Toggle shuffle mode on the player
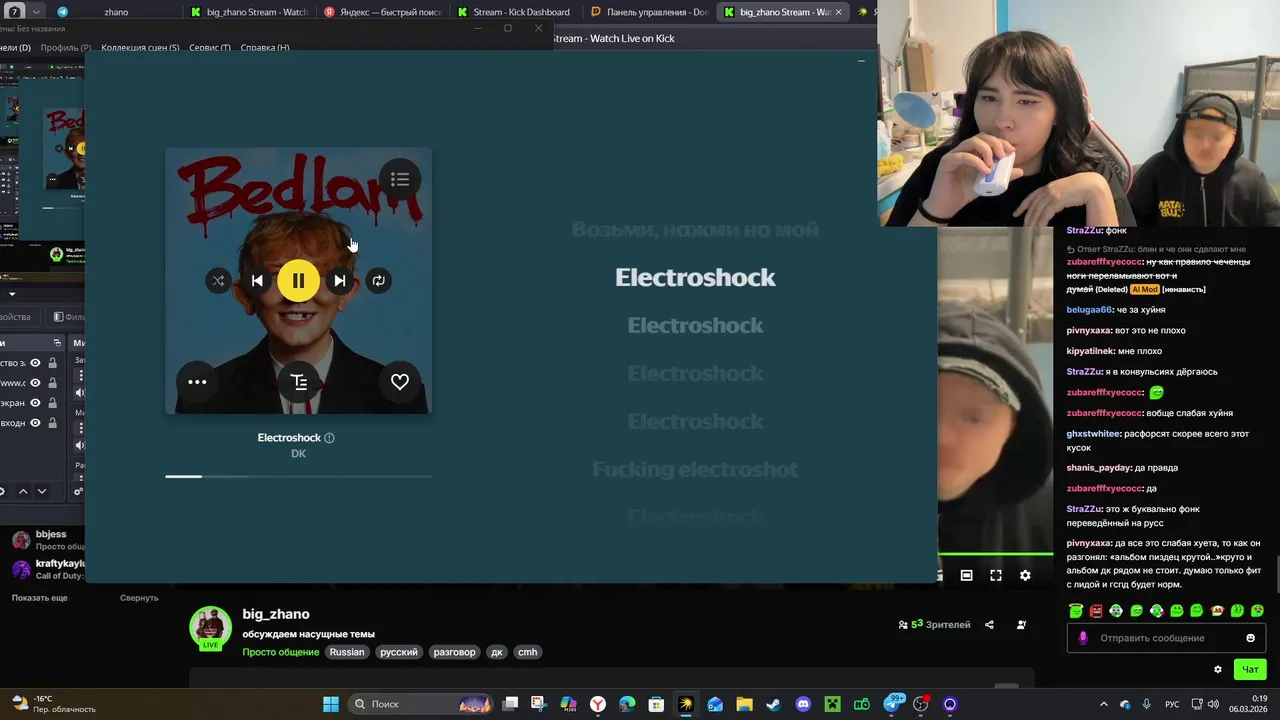Viewport: 1280px width, 720px height. [x=218, y=281]
